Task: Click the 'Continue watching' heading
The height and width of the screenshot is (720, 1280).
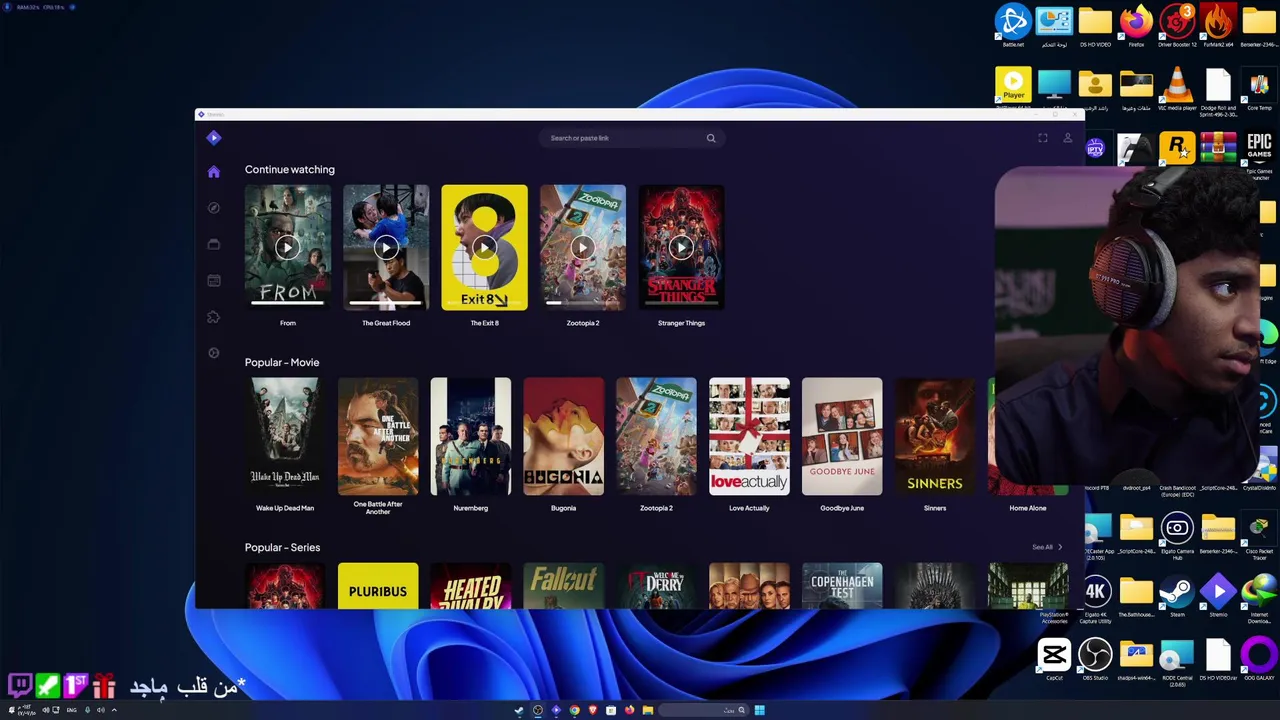Action: click(290, 170)
